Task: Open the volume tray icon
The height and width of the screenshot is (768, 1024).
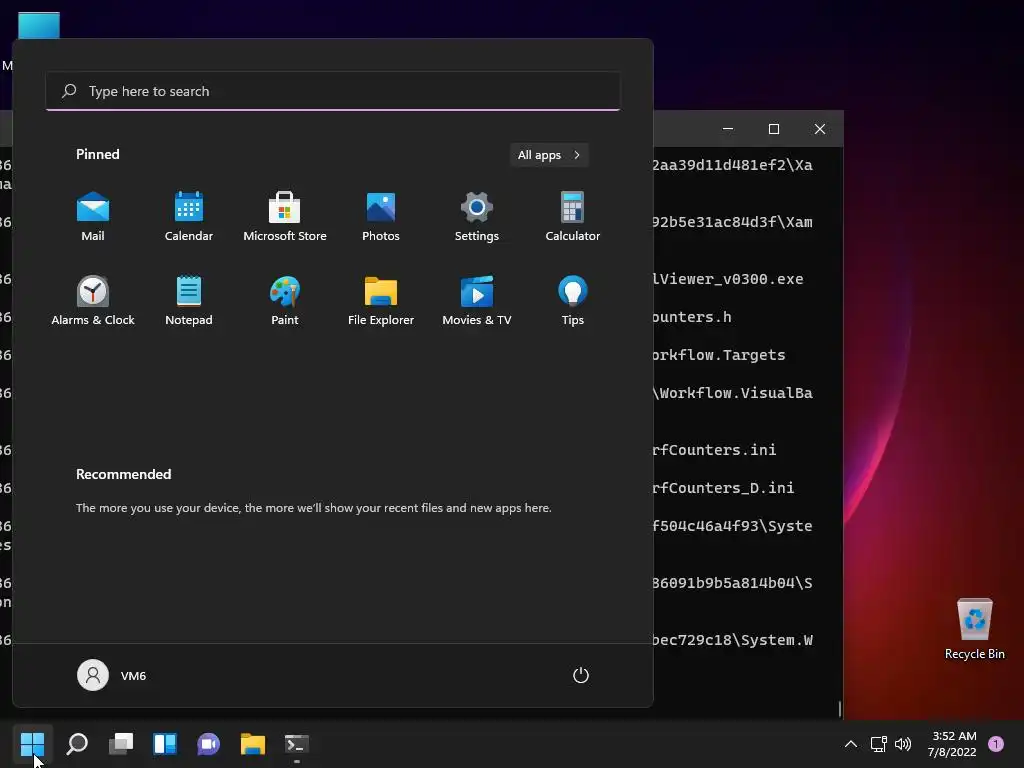Action: coord(903,743)
